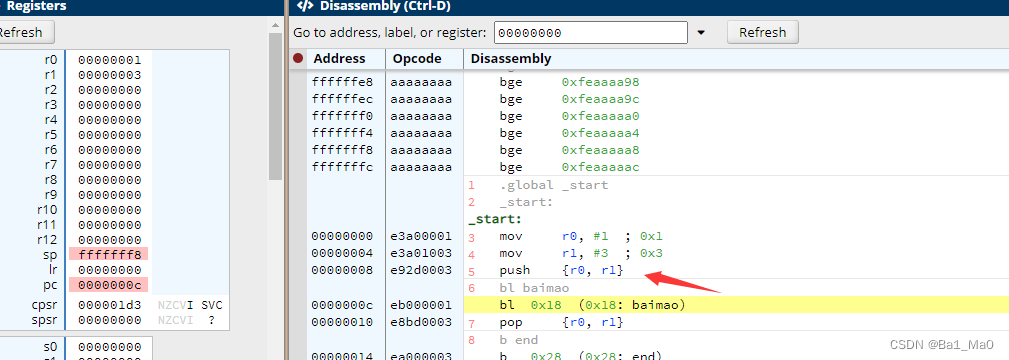Viewport: 1009px width, 360px height.
Task: Click the cpsr NZCVI flags text
Action: [176, 305]
